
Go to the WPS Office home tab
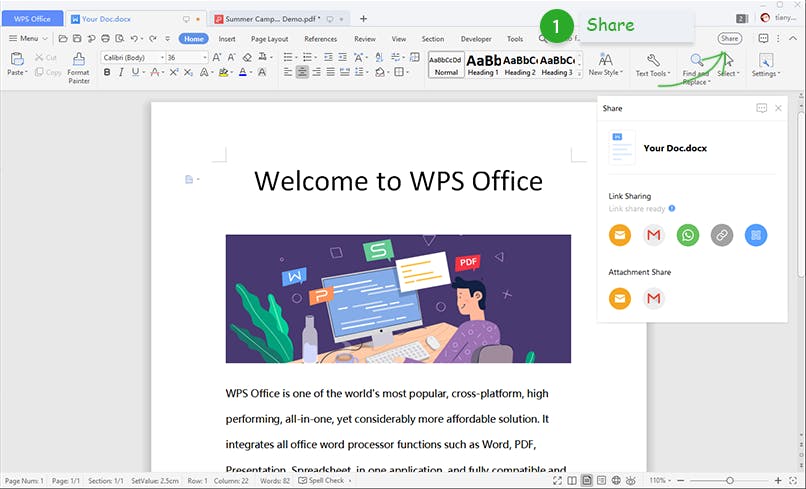(x=32, y=19)
